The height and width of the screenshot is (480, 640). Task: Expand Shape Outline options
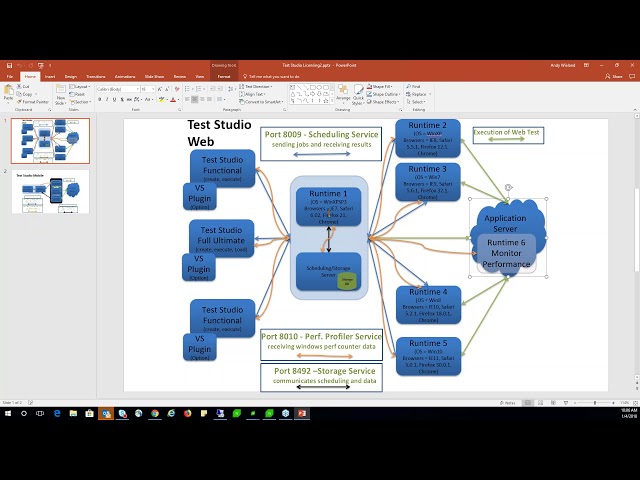384,94
